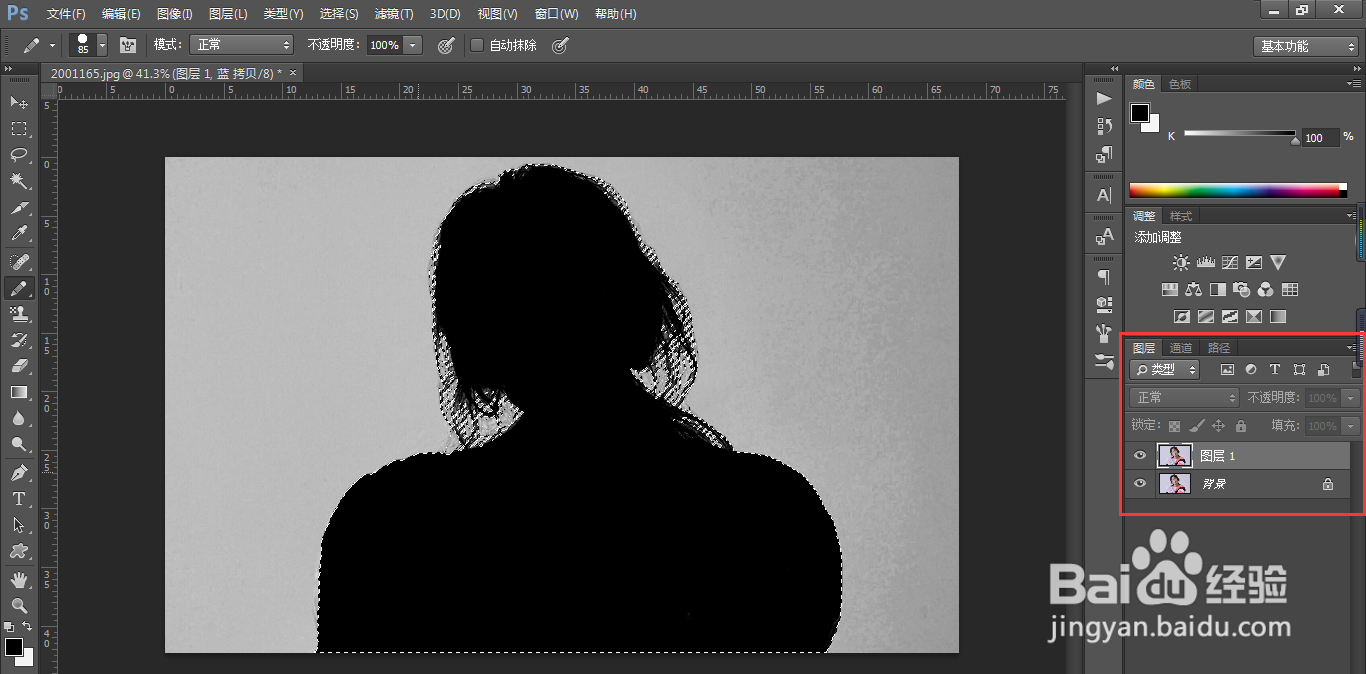The width and height of the screenshot is (1366, 674).
Task: Click the 图层 1 layer thumbnail
Action: click(1174, 456)
